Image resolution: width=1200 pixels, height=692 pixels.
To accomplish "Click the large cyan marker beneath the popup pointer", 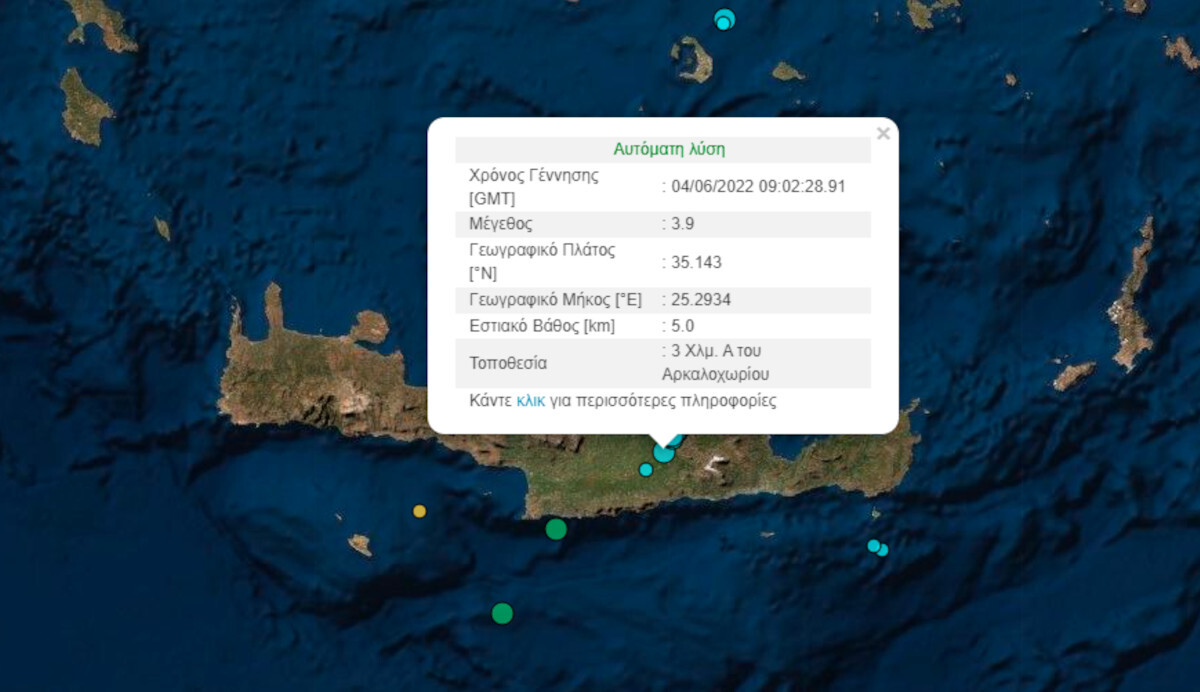I will (663, 453).
